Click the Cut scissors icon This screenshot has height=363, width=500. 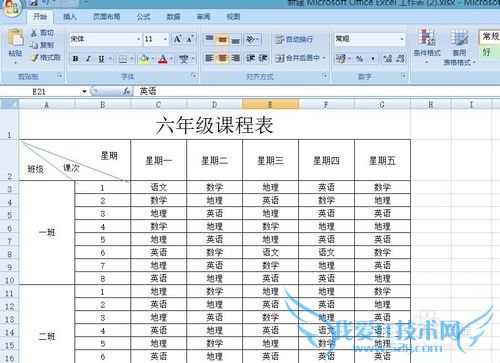pos(34,33)
